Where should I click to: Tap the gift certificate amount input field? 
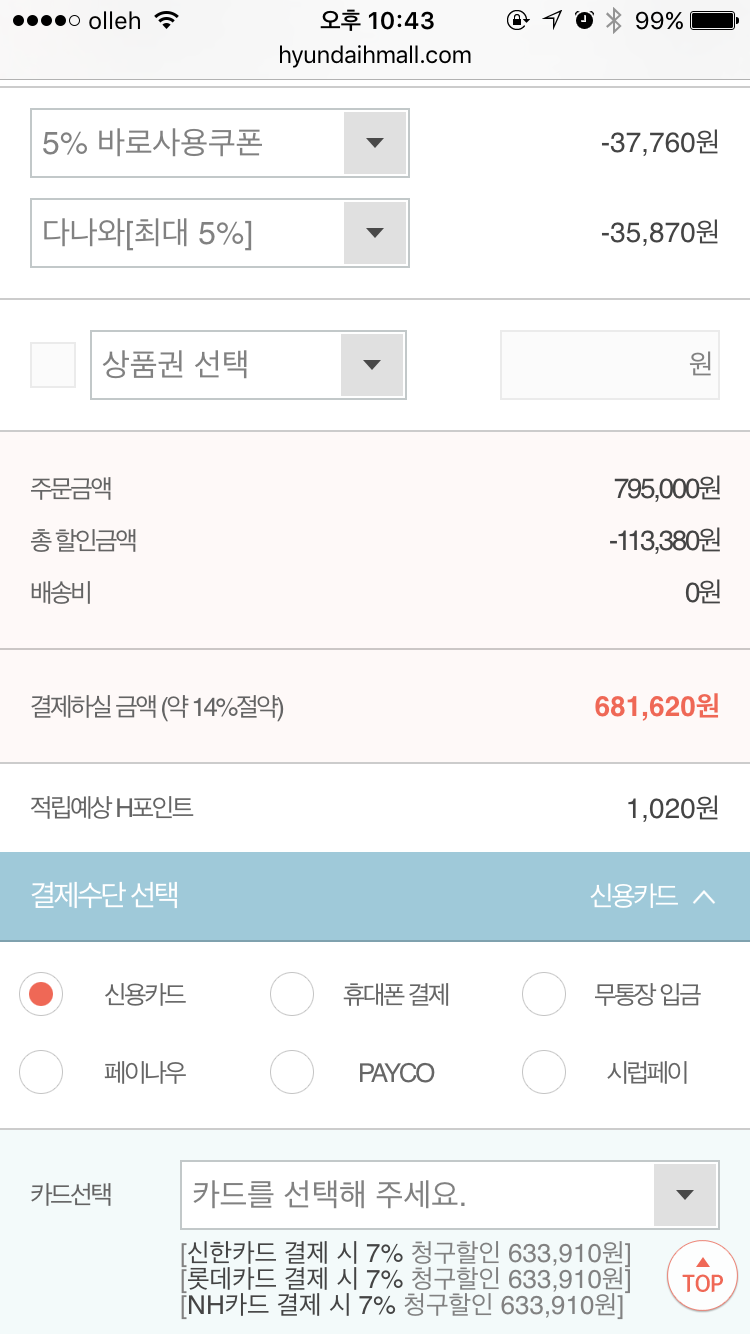[x=609, y=365]
